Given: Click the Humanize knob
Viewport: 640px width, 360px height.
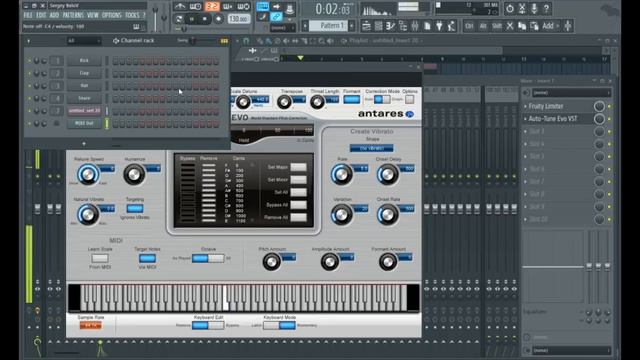Looking at the screenshot, I should click(134, 175).
